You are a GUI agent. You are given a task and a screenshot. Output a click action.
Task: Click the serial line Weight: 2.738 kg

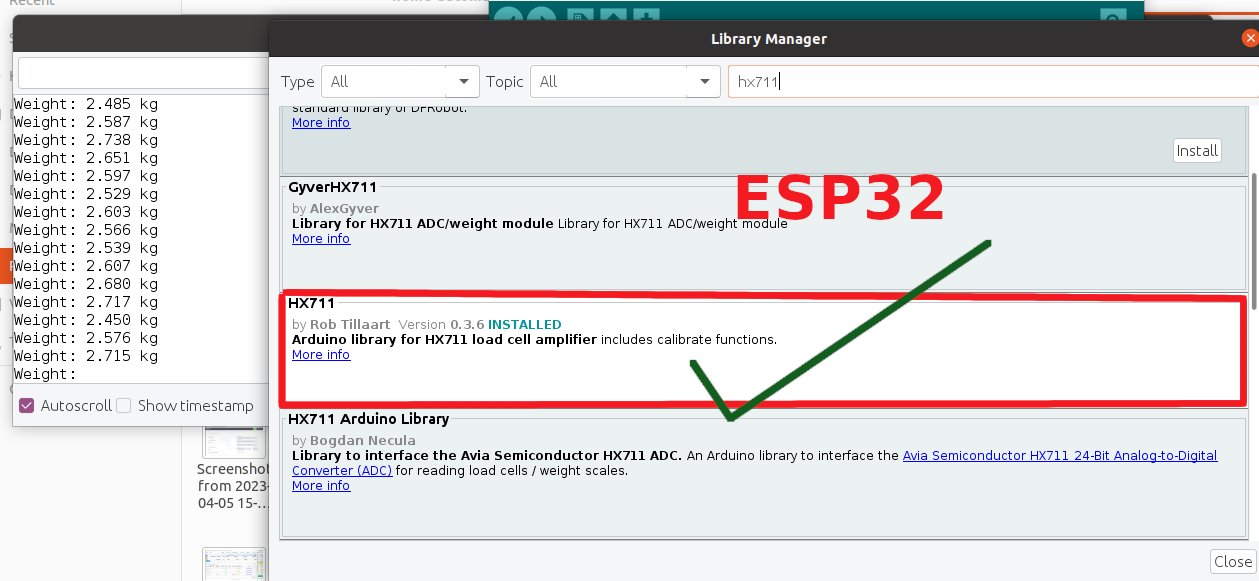(86, 139)
